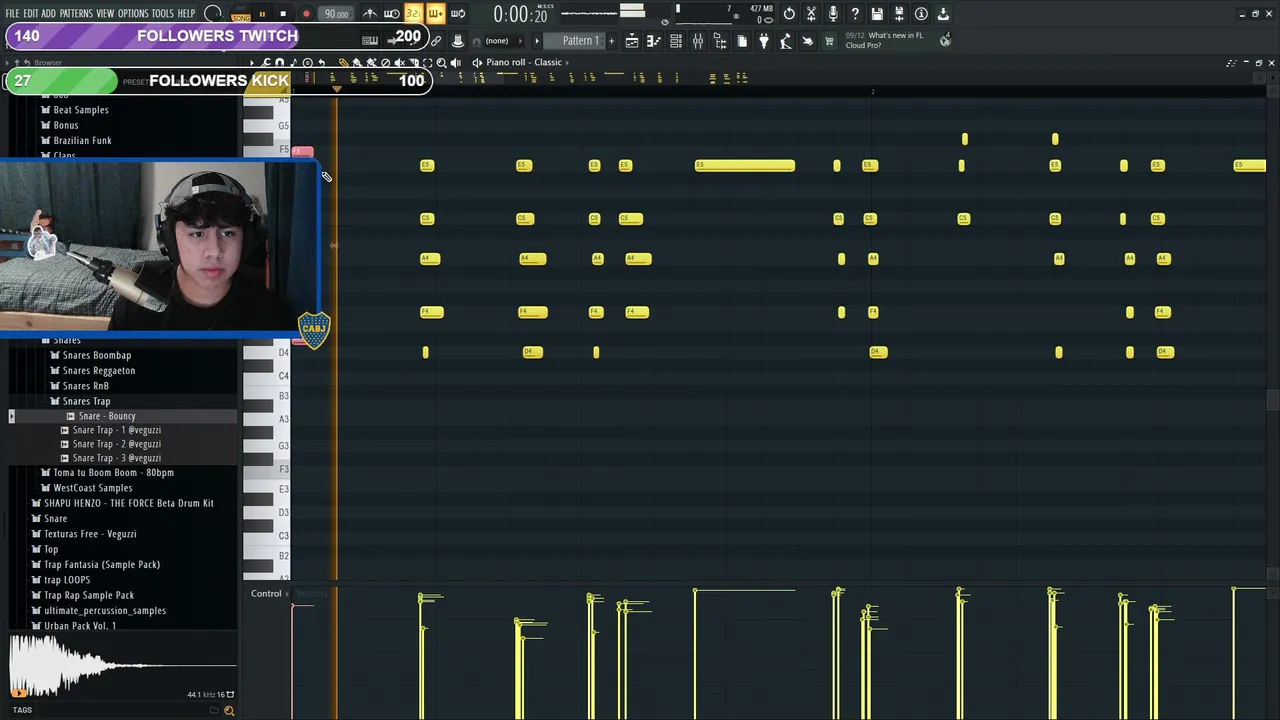The height and width of the screenshot is (720, 1280).
Task: Open the EDIT menu
Action: click(31, 14)
